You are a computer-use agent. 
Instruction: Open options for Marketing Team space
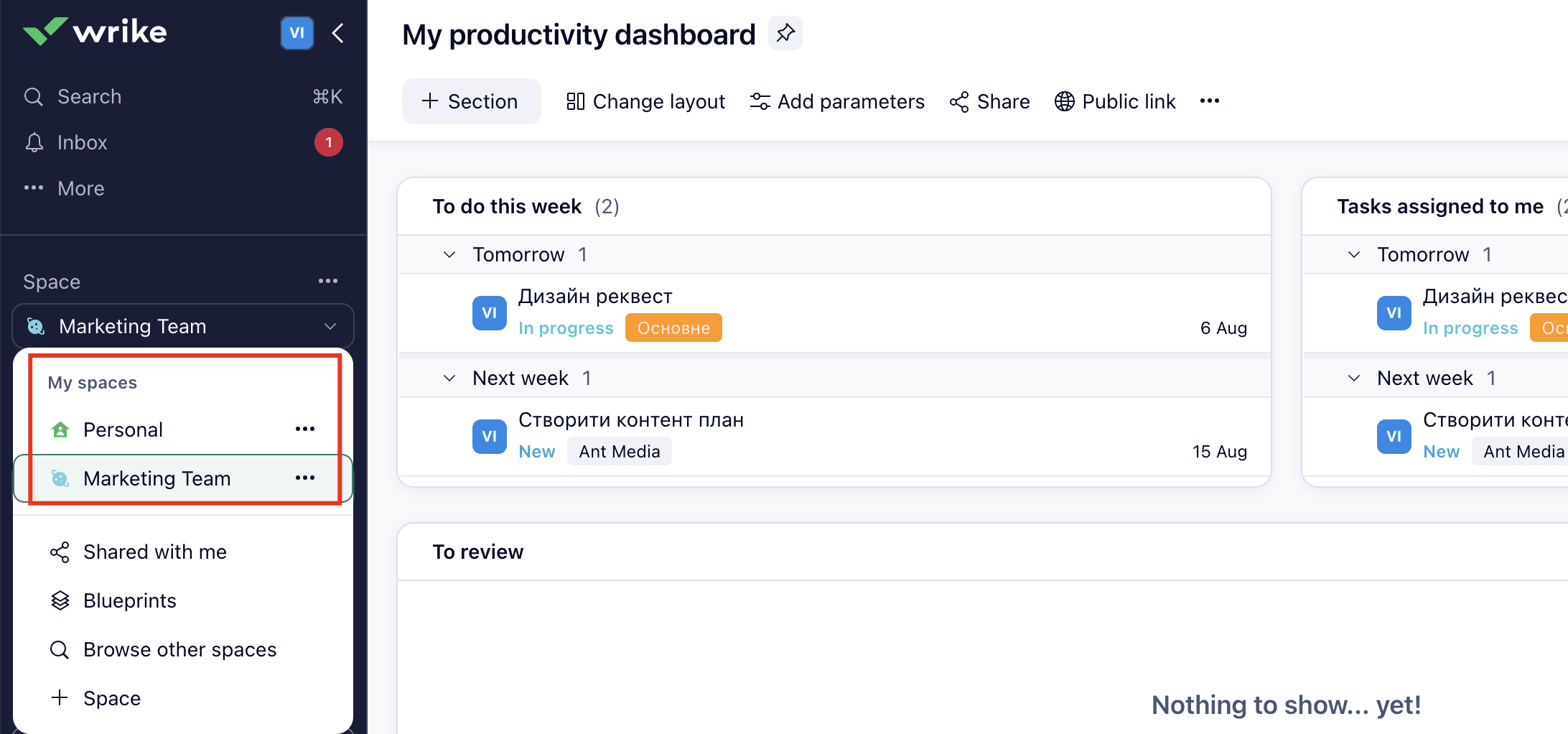tap(305, 478)
